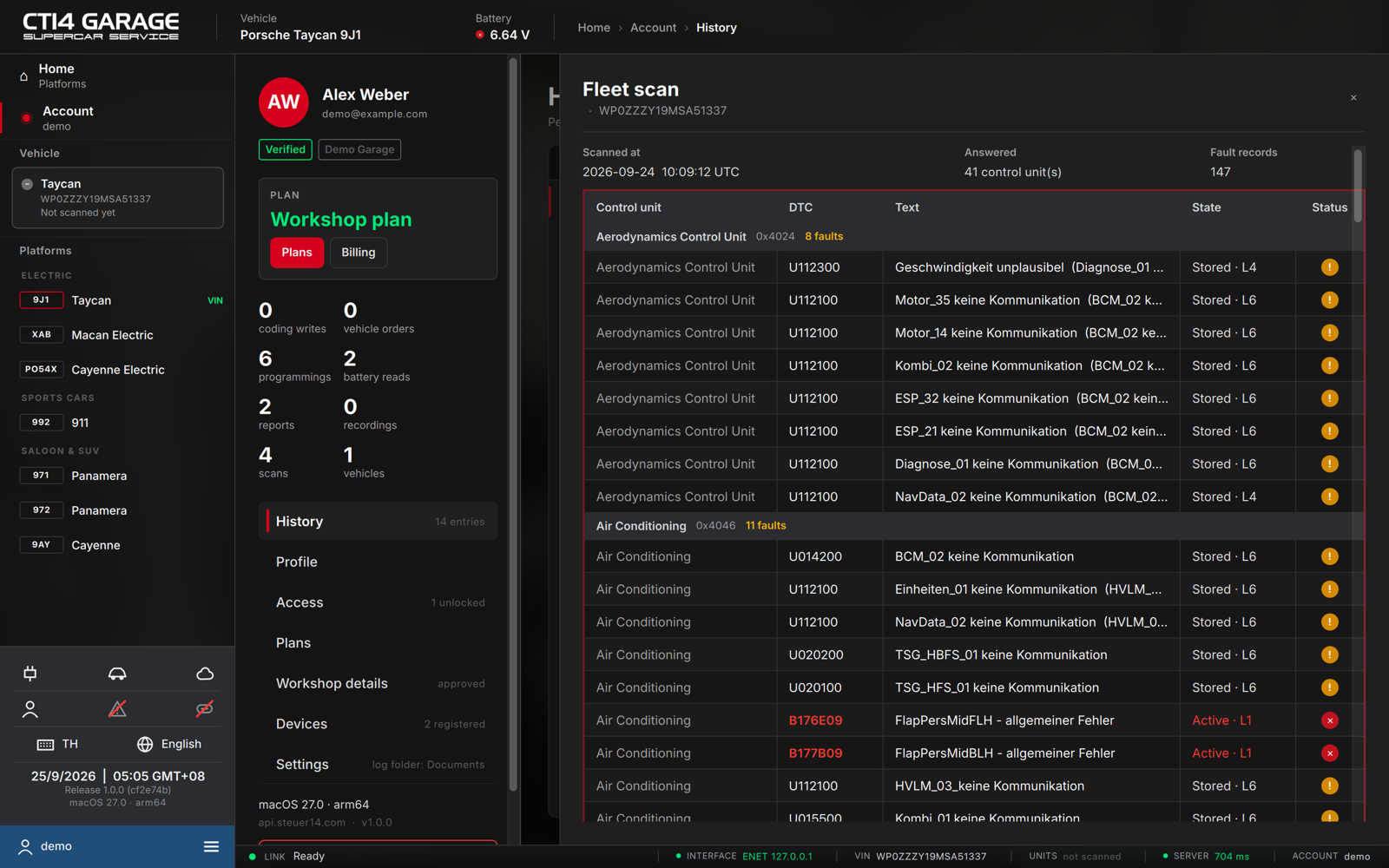Click the demo user icon in blue bar
1389x868 pixels.
[25, 846]
